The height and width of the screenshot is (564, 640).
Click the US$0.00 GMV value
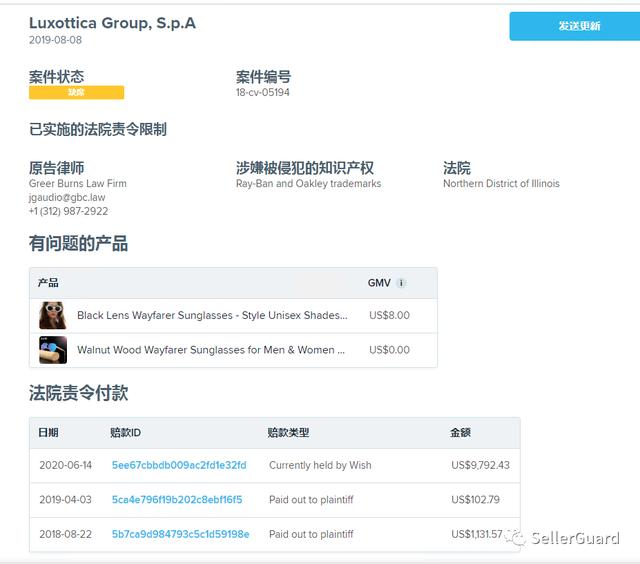coord(389,350)
